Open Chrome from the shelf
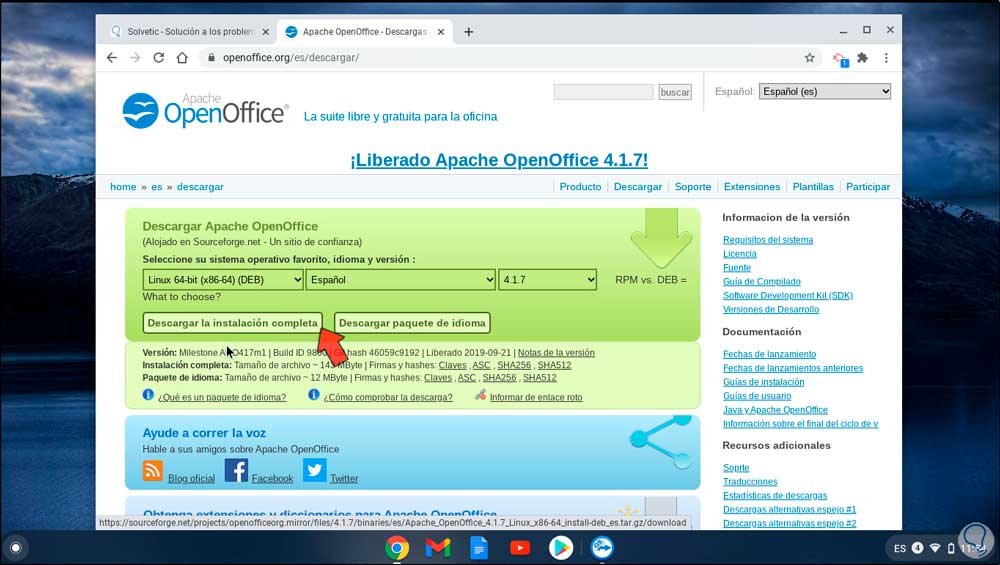Viewport: 1000px width, 565px height. click(397, 548)
